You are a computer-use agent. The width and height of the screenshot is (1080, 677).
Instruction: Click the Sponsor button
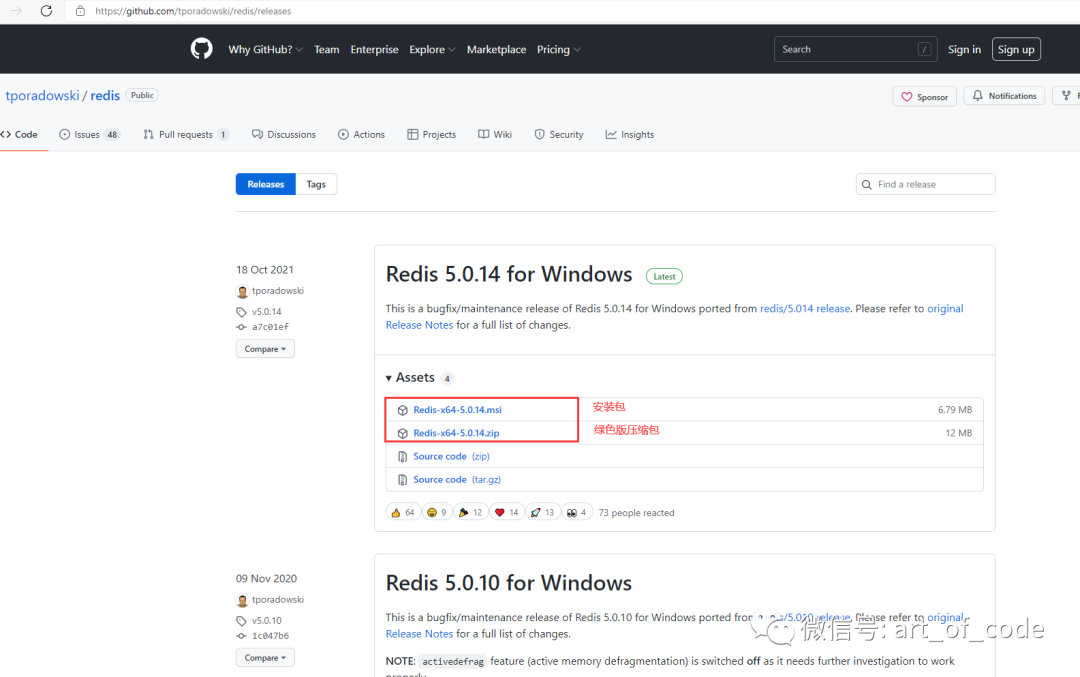[x=924, y=96]
